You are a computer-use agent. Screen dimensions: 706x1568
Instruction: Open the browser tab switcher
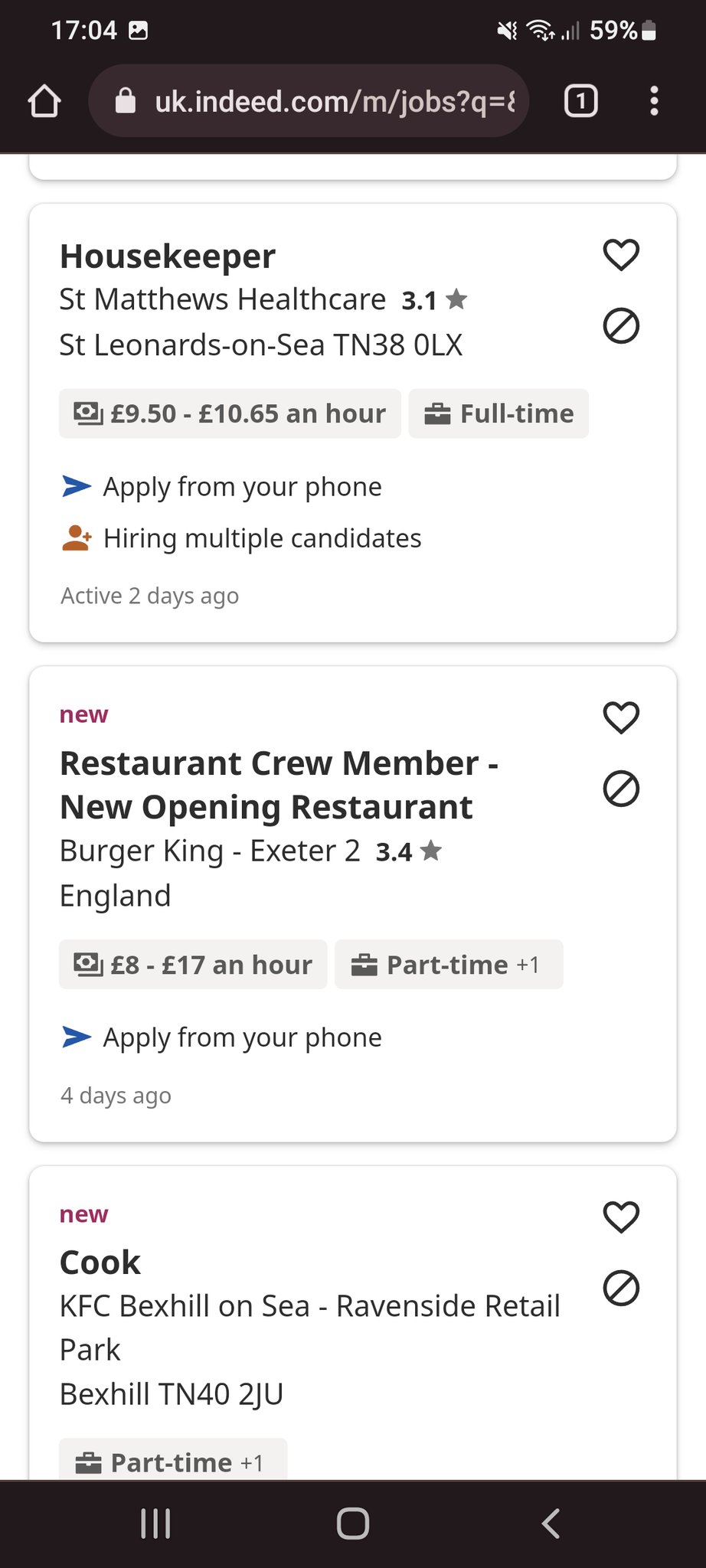[580, 101]
